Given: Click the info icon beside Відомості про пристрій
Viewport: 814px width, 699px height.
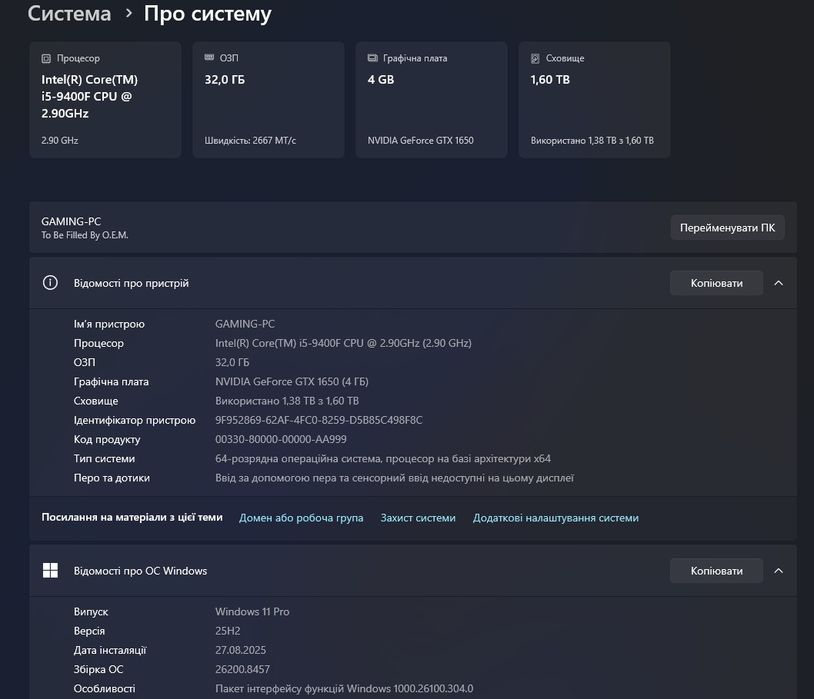Looking at the screenshot, I should (x=50, y=283).
